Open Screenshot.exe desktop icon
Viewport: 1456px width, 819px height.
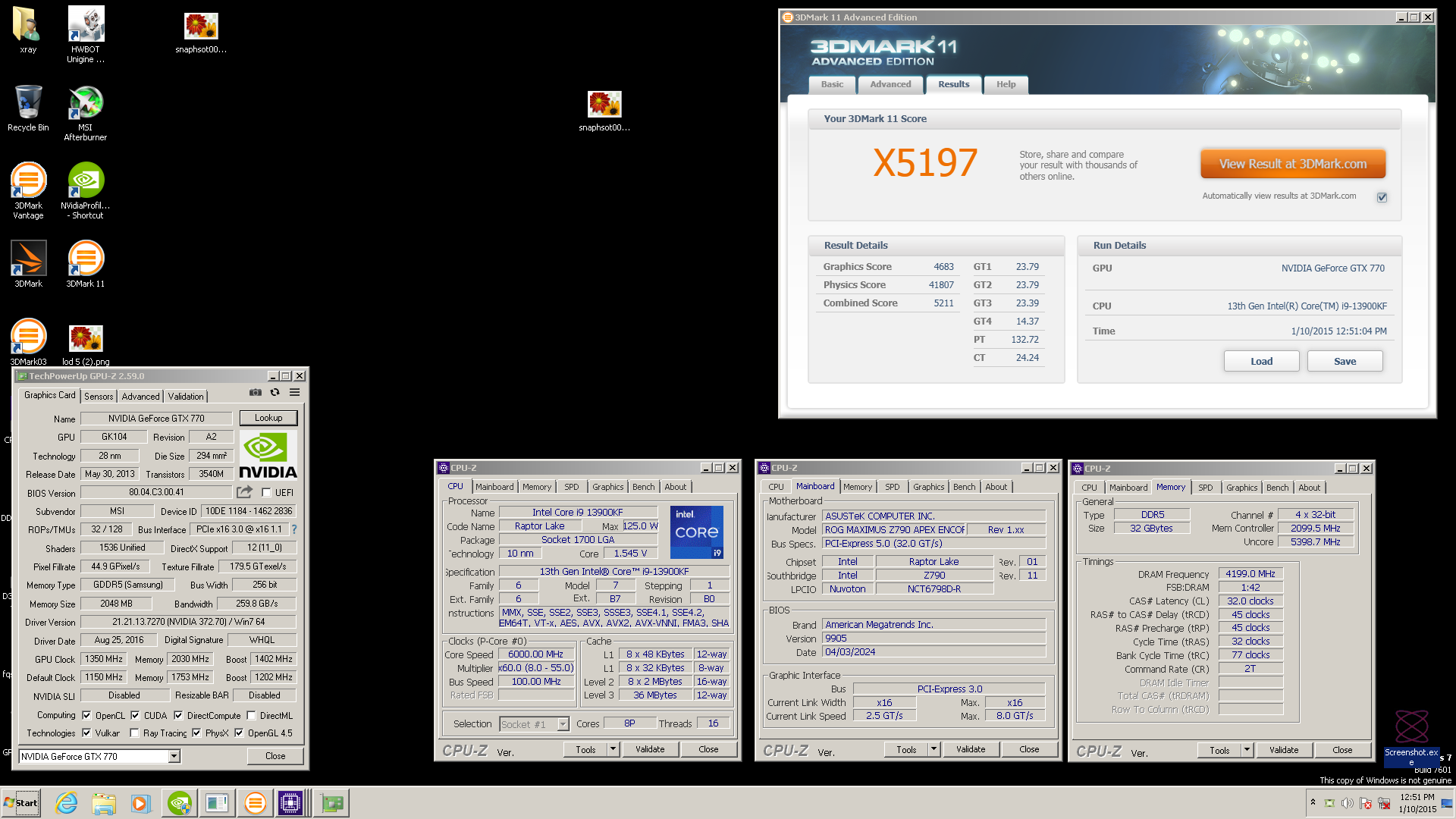tap(1411, 738)
